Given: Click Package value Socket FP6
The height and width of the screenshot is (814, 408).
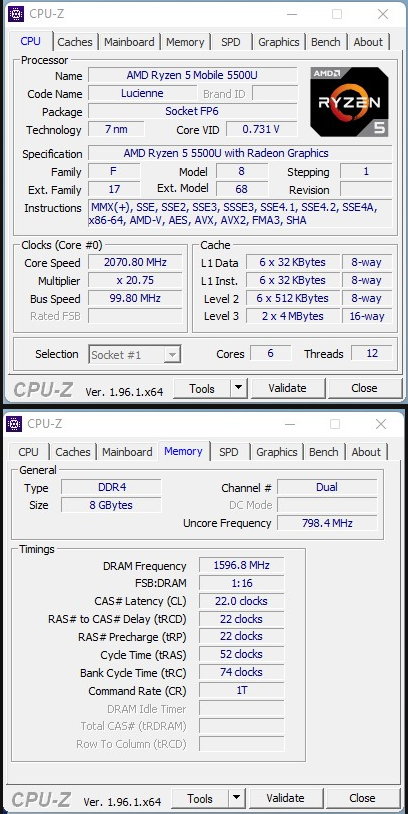Looking at the screenshot, I should [193, 111].
